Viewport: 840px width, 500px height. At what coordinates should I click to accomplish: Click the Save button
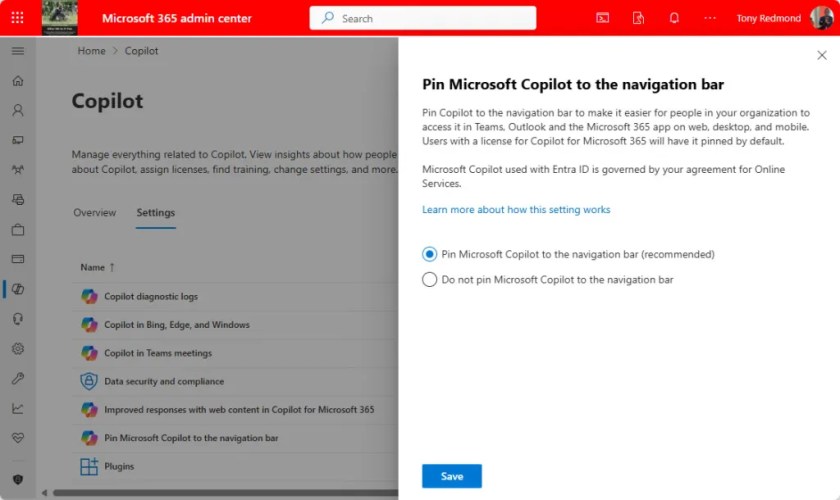452,476
